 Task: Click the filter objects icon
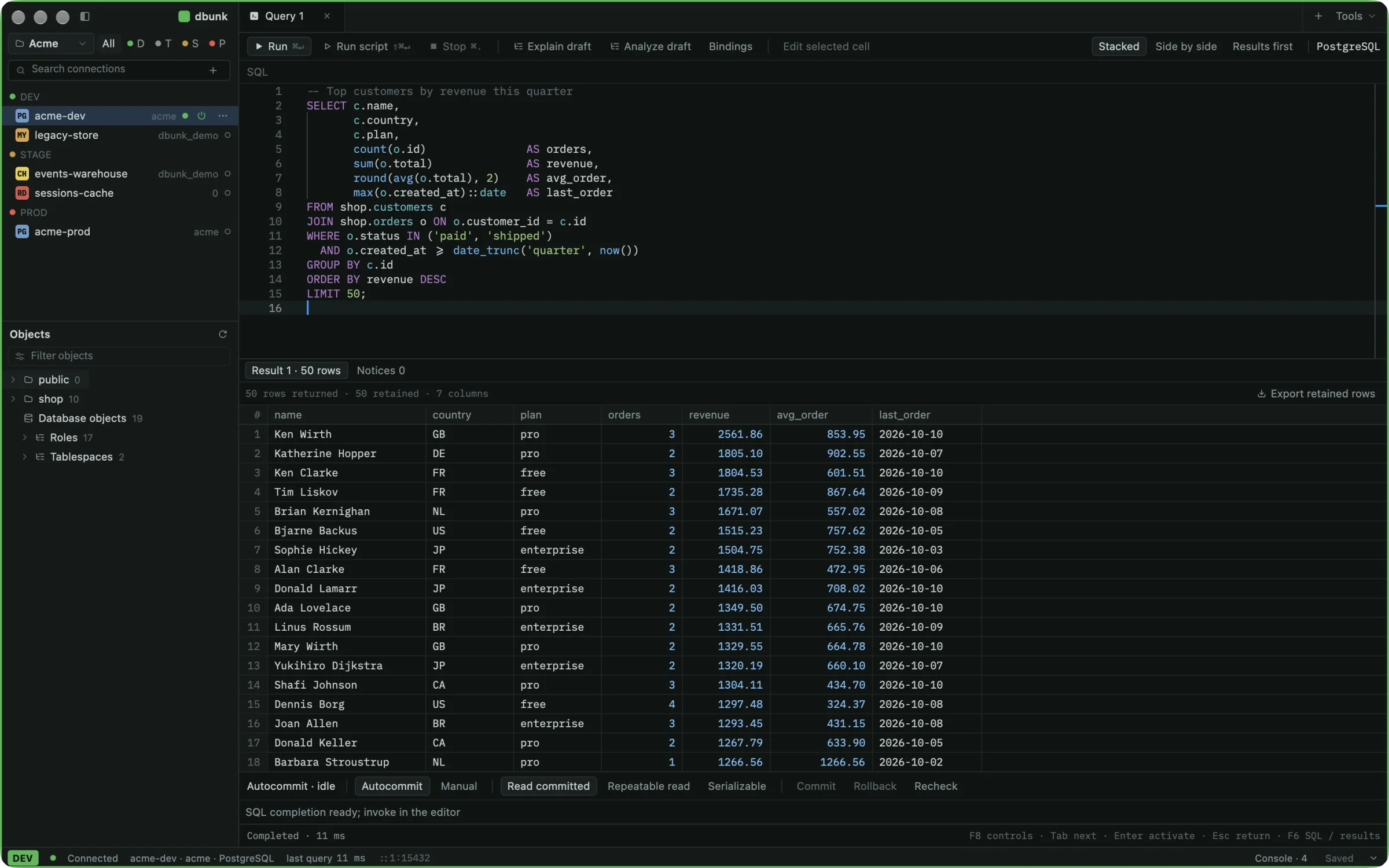pos(20,356)
